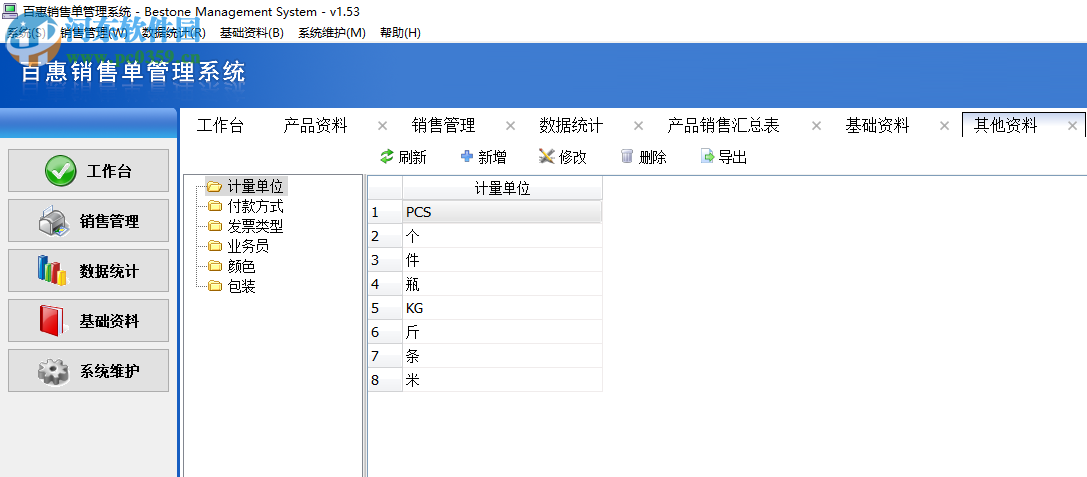The width and height of the screenshot is (1087, 477).
Task: Click the folder icon beside 包装
Action: [x=215, y=286]
